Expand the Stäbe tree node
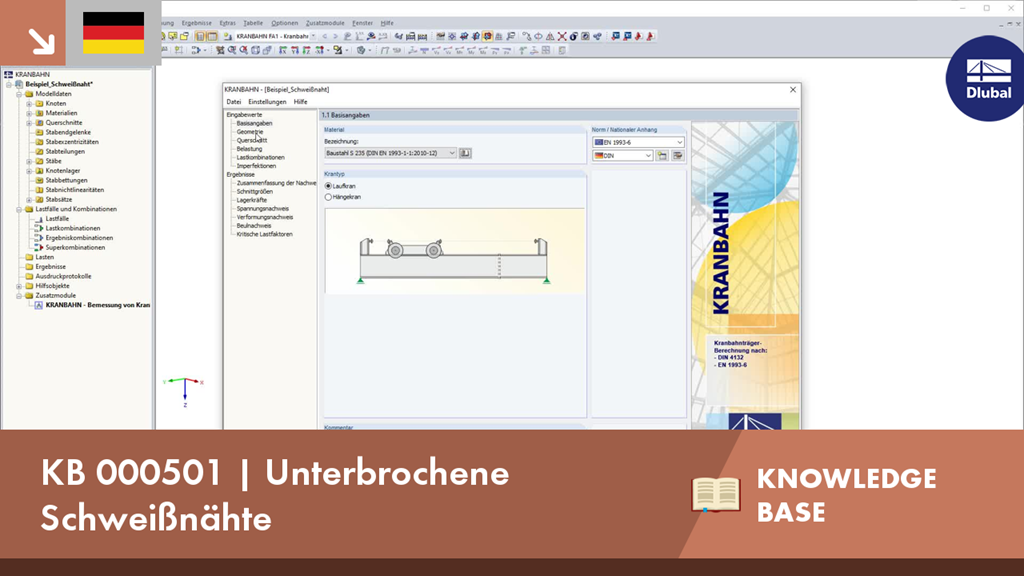1024x576 pixels. 29,161
